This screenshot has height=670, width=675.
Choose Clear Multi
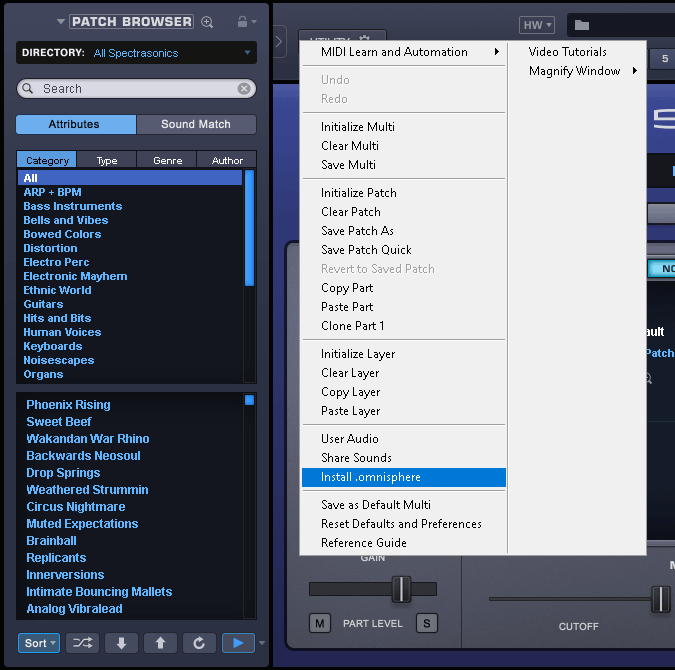click(x=404, y=146)
